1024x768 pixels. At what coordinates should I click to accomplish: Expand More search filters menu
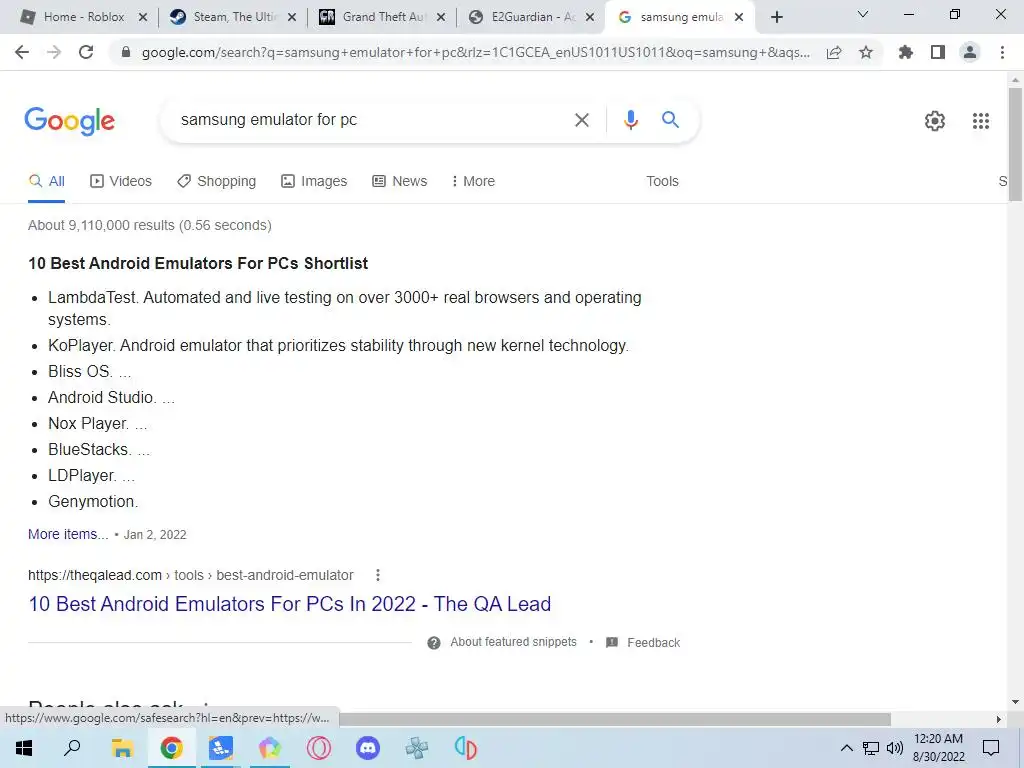point(473,181)
